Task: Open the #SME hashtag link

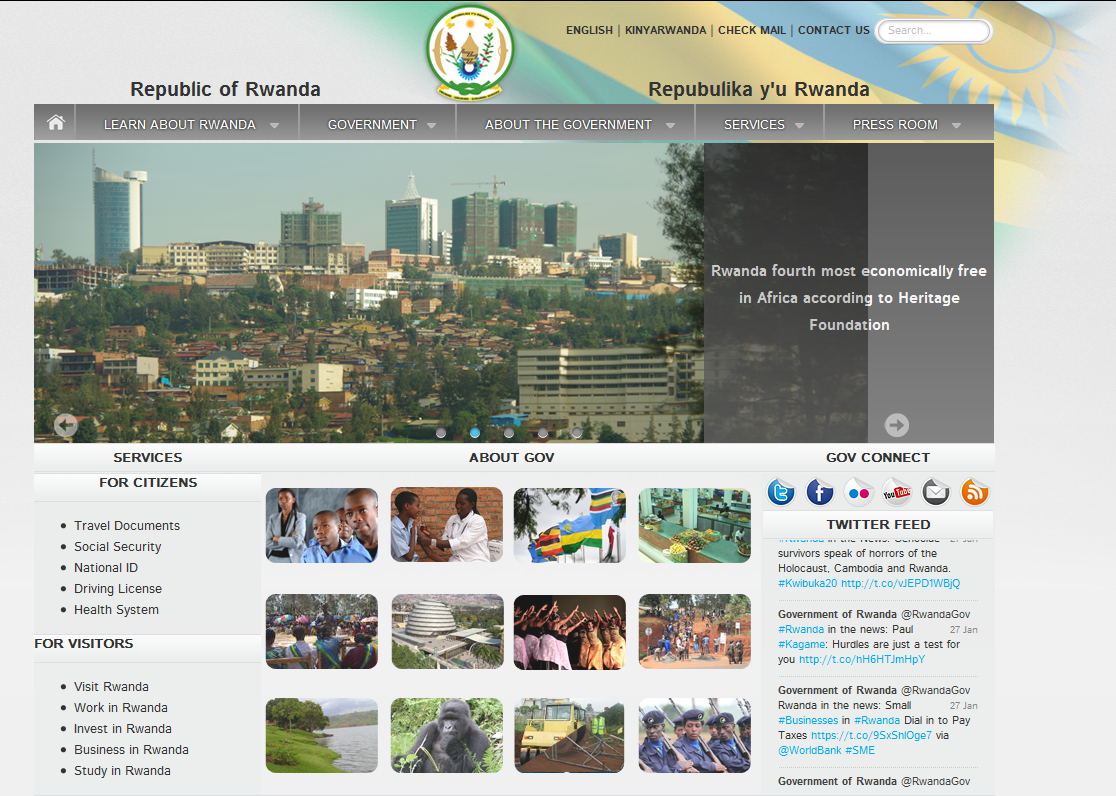Action: click(860, 750)
